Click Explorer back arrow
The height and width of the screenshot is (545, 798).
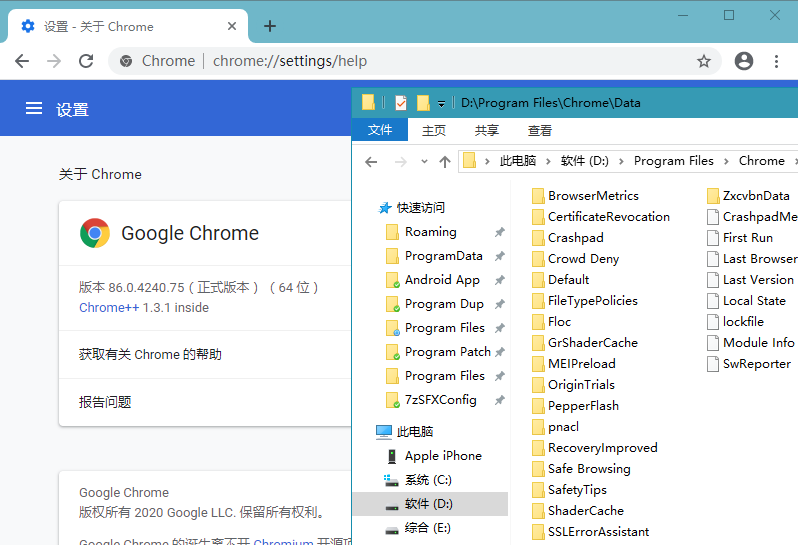point(371,162)
